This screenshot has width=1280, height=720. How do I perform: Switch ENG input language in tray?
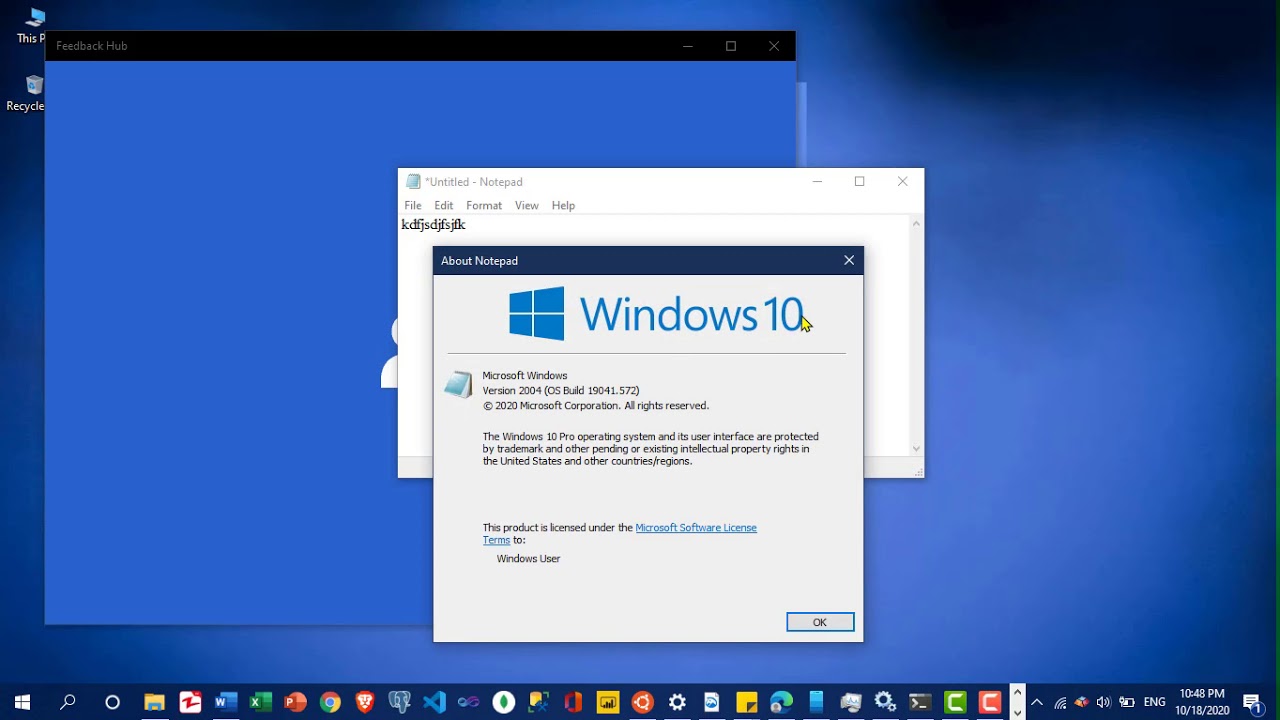(x=1155, y=702)
